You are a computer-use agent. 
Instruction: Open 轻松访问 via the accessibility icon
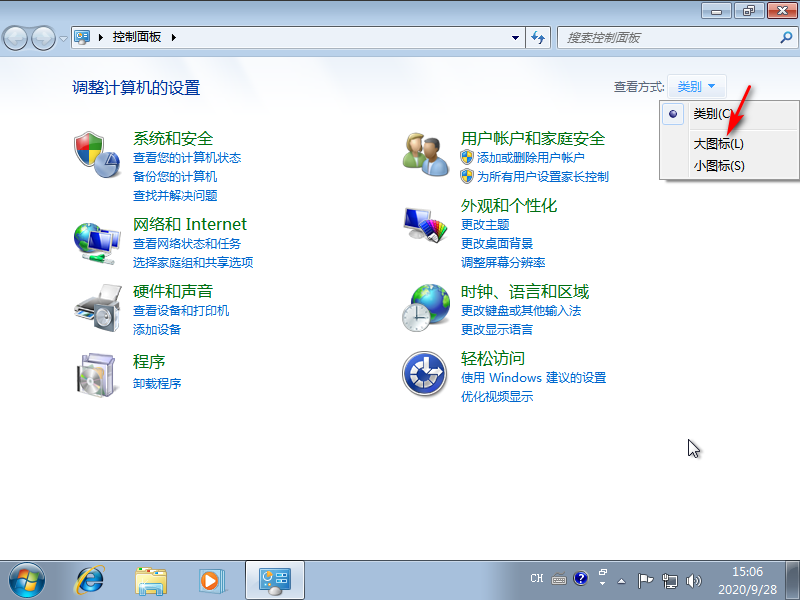pyautogui.click(x=424, y=374)
